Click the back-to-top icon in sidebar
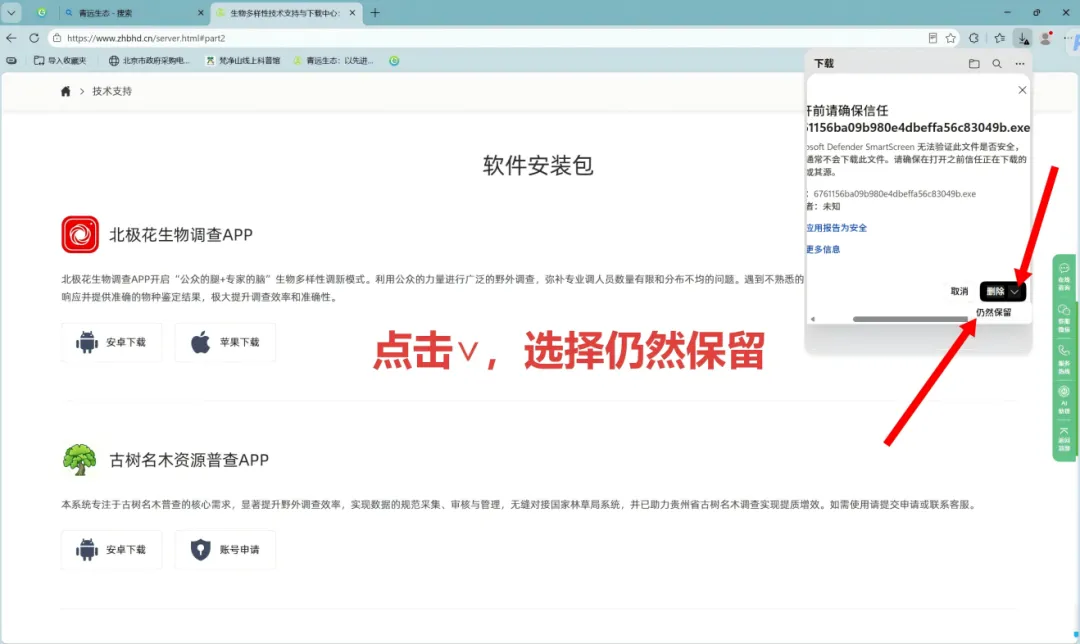 [1063, 439]
